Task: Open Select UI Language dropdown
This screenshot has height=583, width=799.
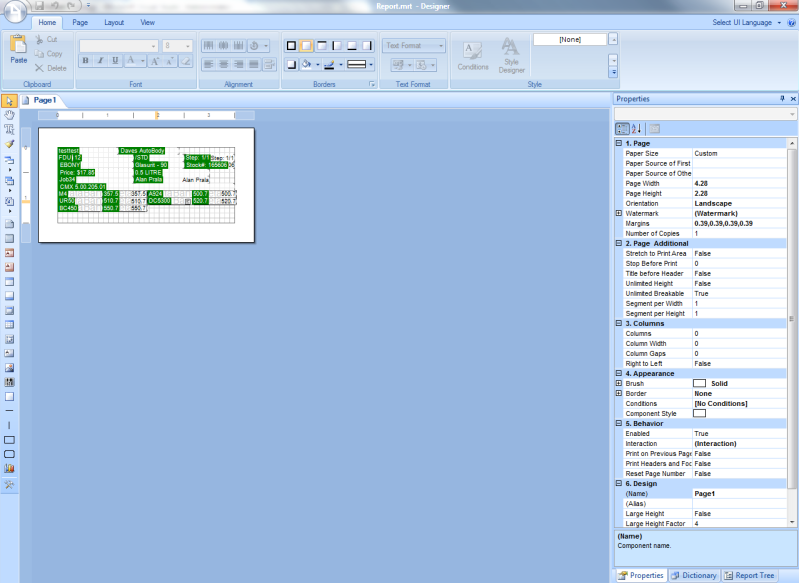Action: point(747,22)
